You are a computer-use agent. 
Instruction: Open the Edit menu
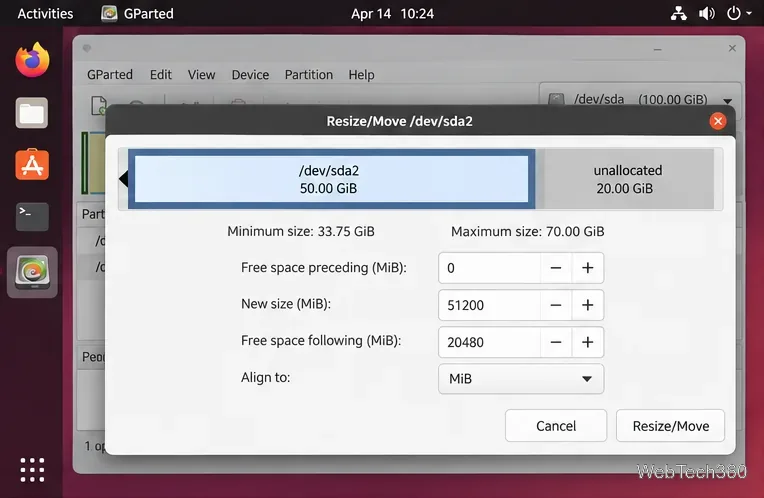click(x=161, y=75)
